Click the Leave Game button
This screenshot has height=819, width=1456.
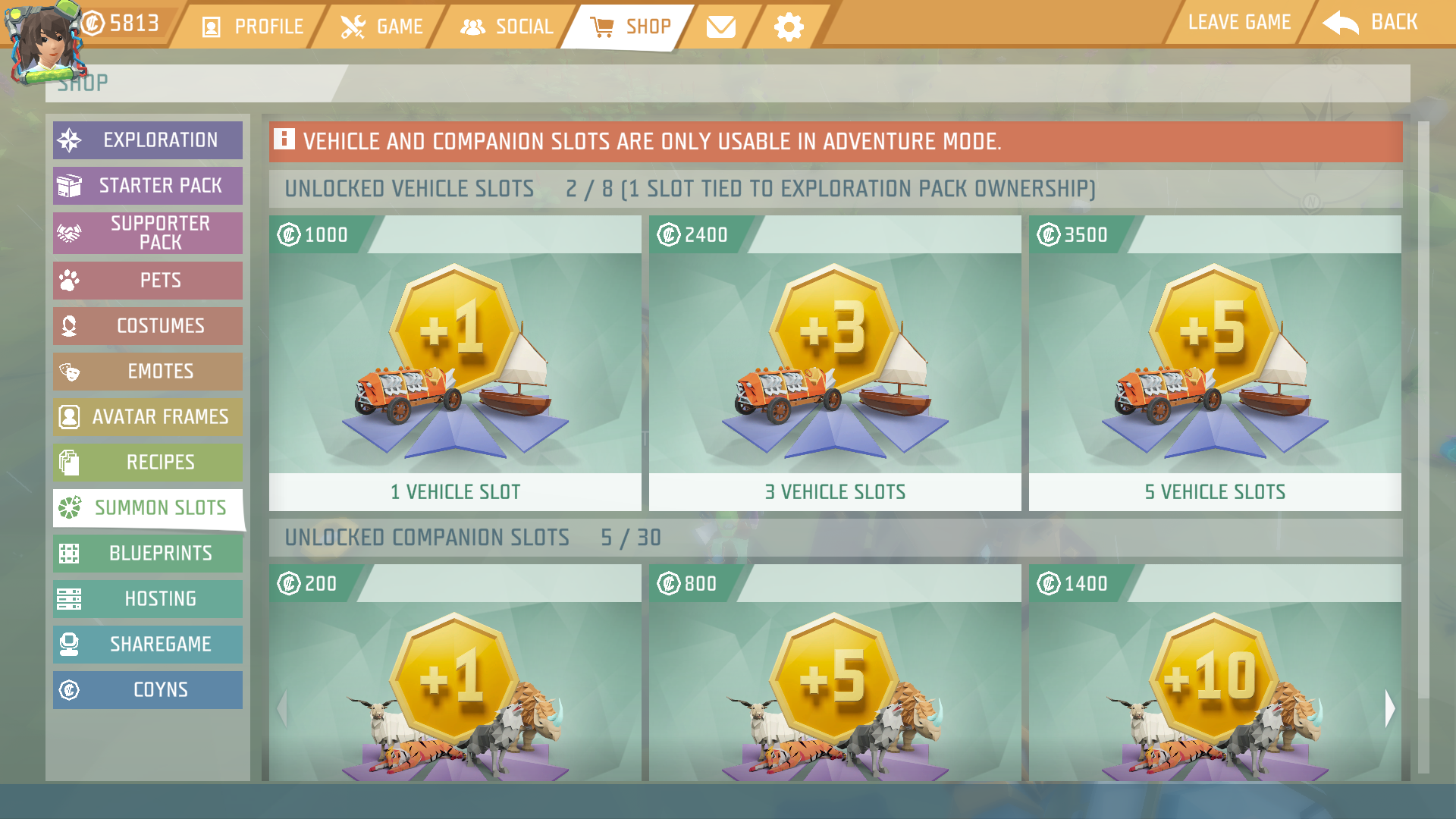pyautogui.click(x=1239, y=23)
